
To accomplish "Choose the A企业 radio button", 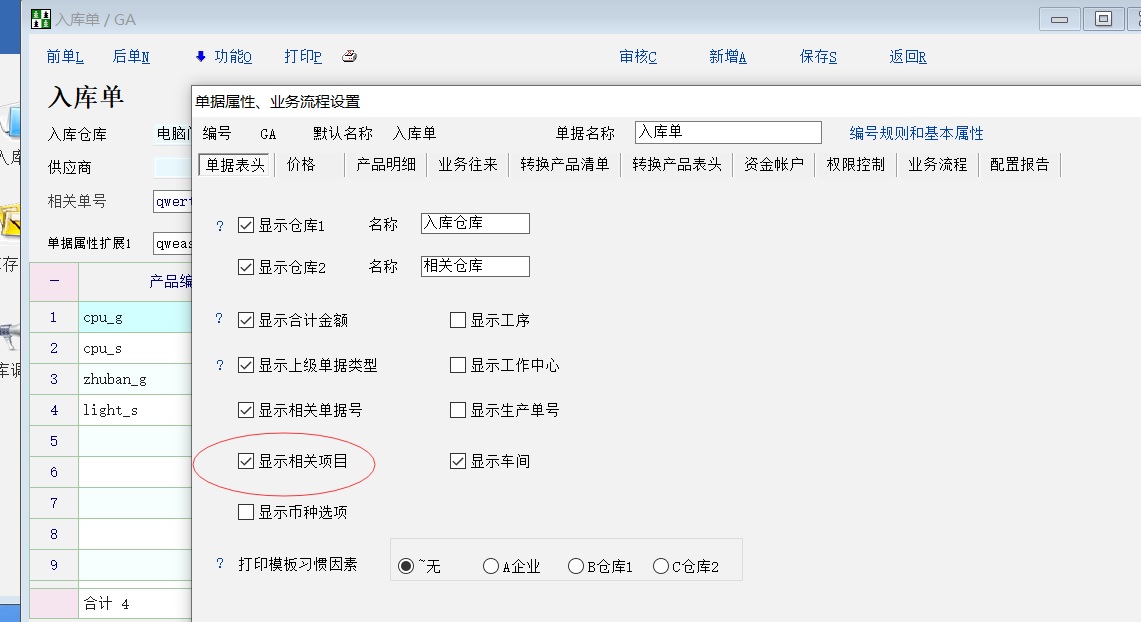I will pyautogui.click(x=491, y=566).
